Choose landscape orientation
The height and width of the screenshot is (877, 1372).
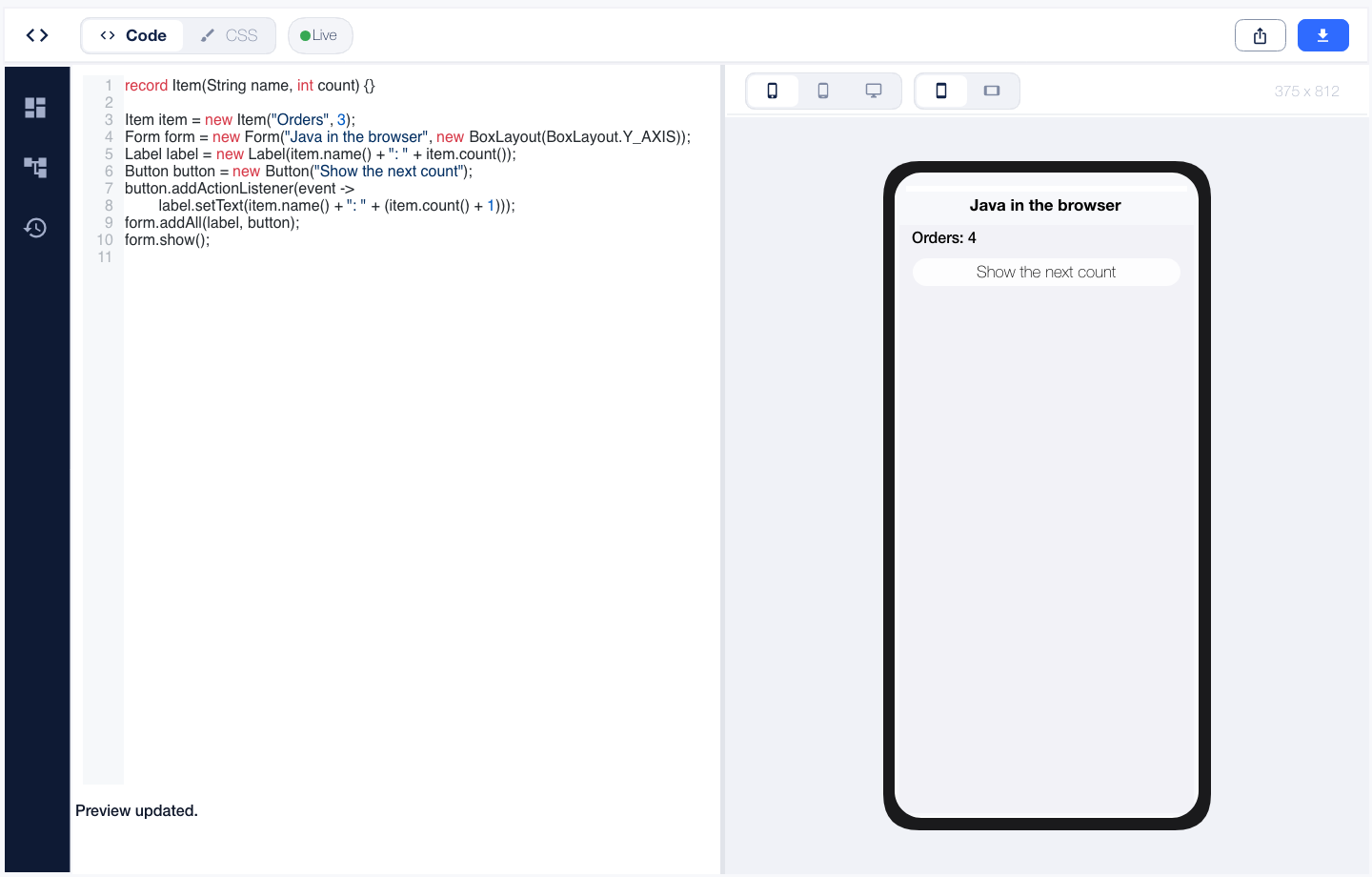992,91
